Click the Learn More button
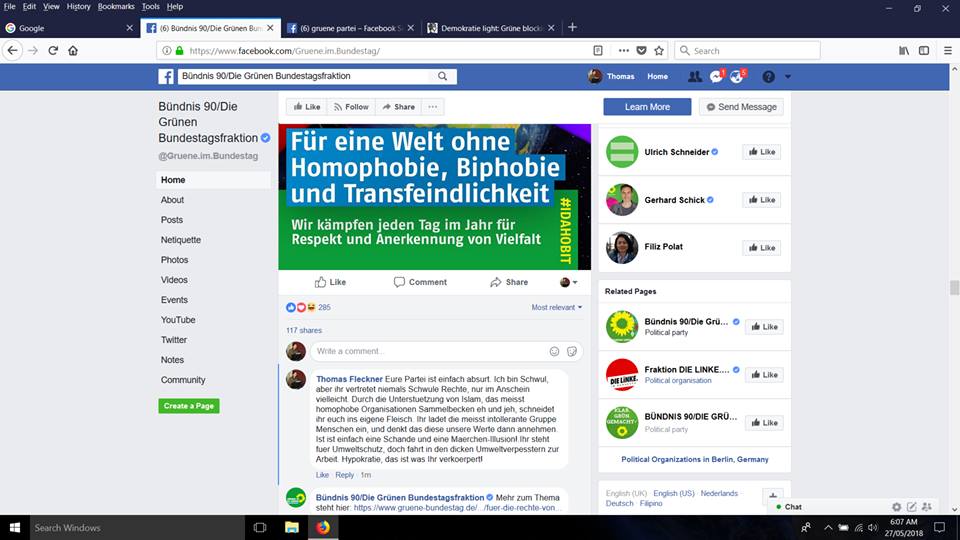Image resolution: width=960 pixels, height=540 pixels. point(647,107)
